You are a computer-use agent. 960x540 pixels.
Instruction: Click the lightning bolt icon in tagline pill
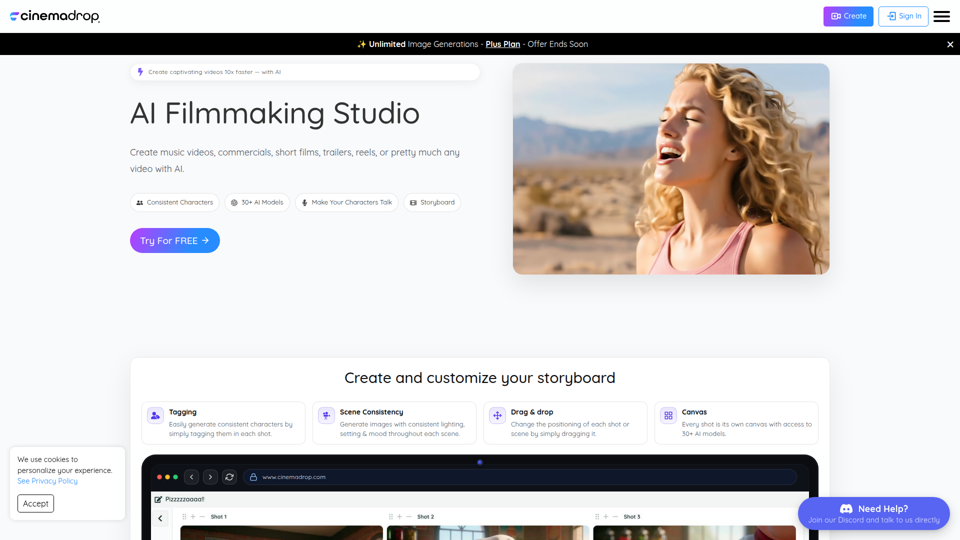coord(140,72)
